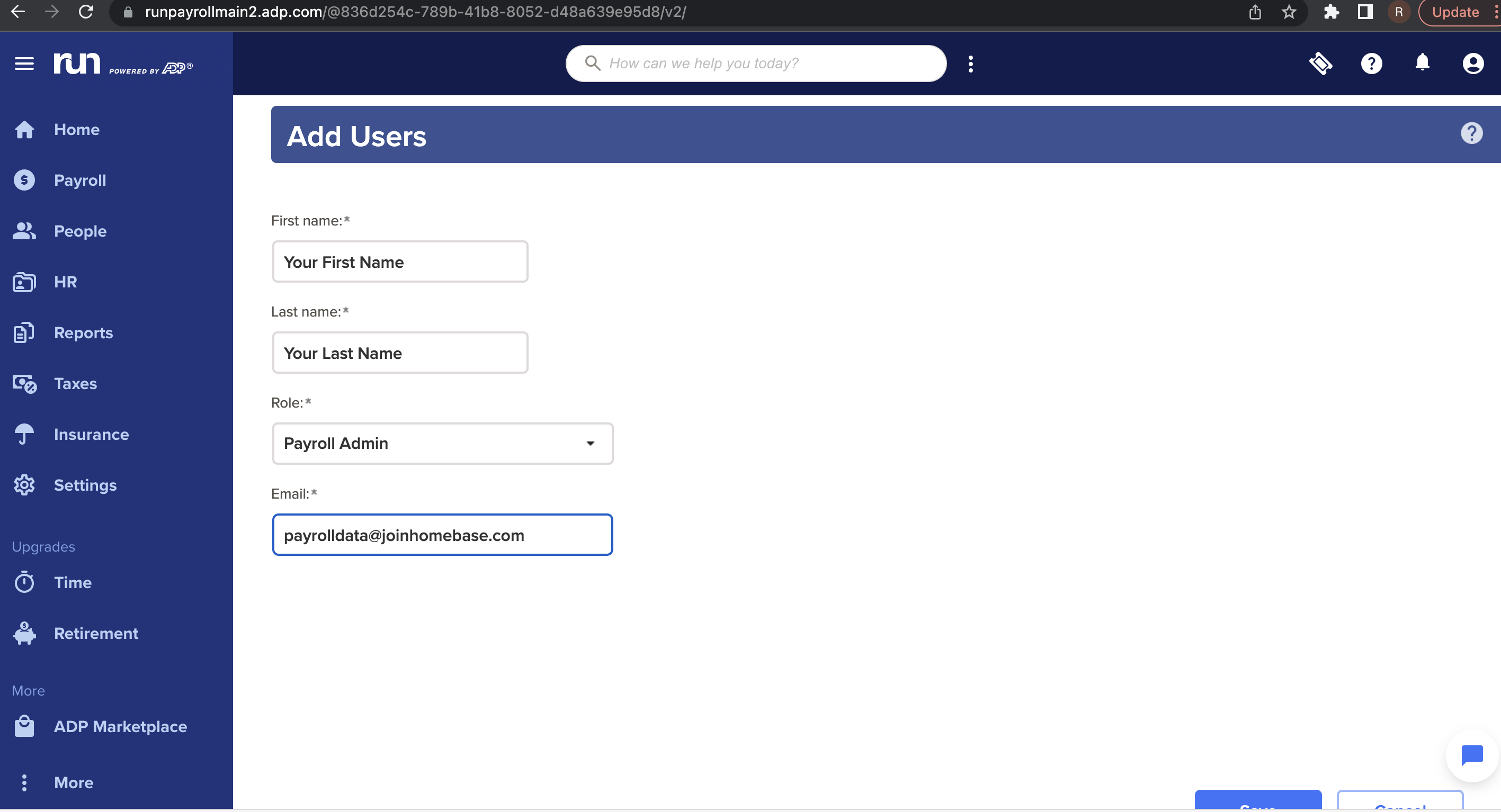Open Add Users panel help icon
Viewport: 1501px width, 812px height.
tap(1471, 133)
